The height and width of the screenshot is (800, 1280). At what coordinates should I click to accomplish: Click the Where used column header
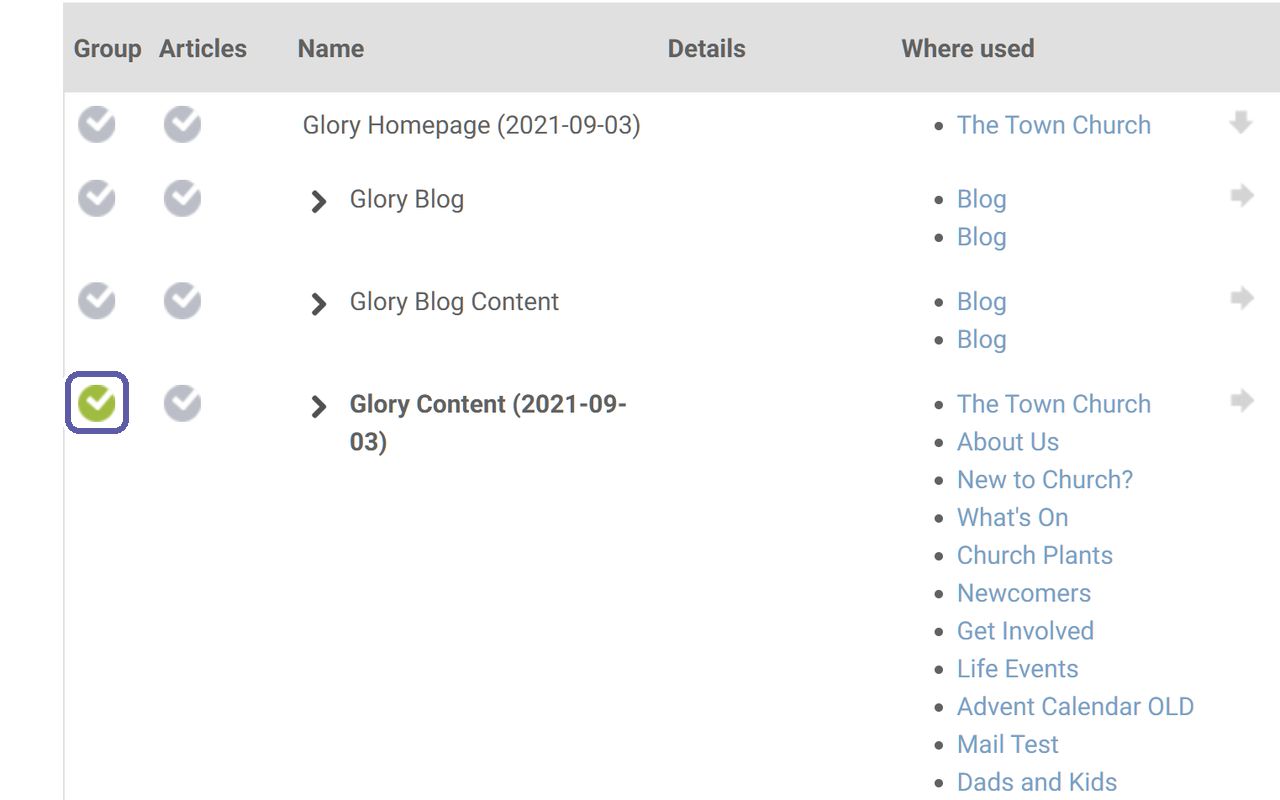click(x=968, y=48)
